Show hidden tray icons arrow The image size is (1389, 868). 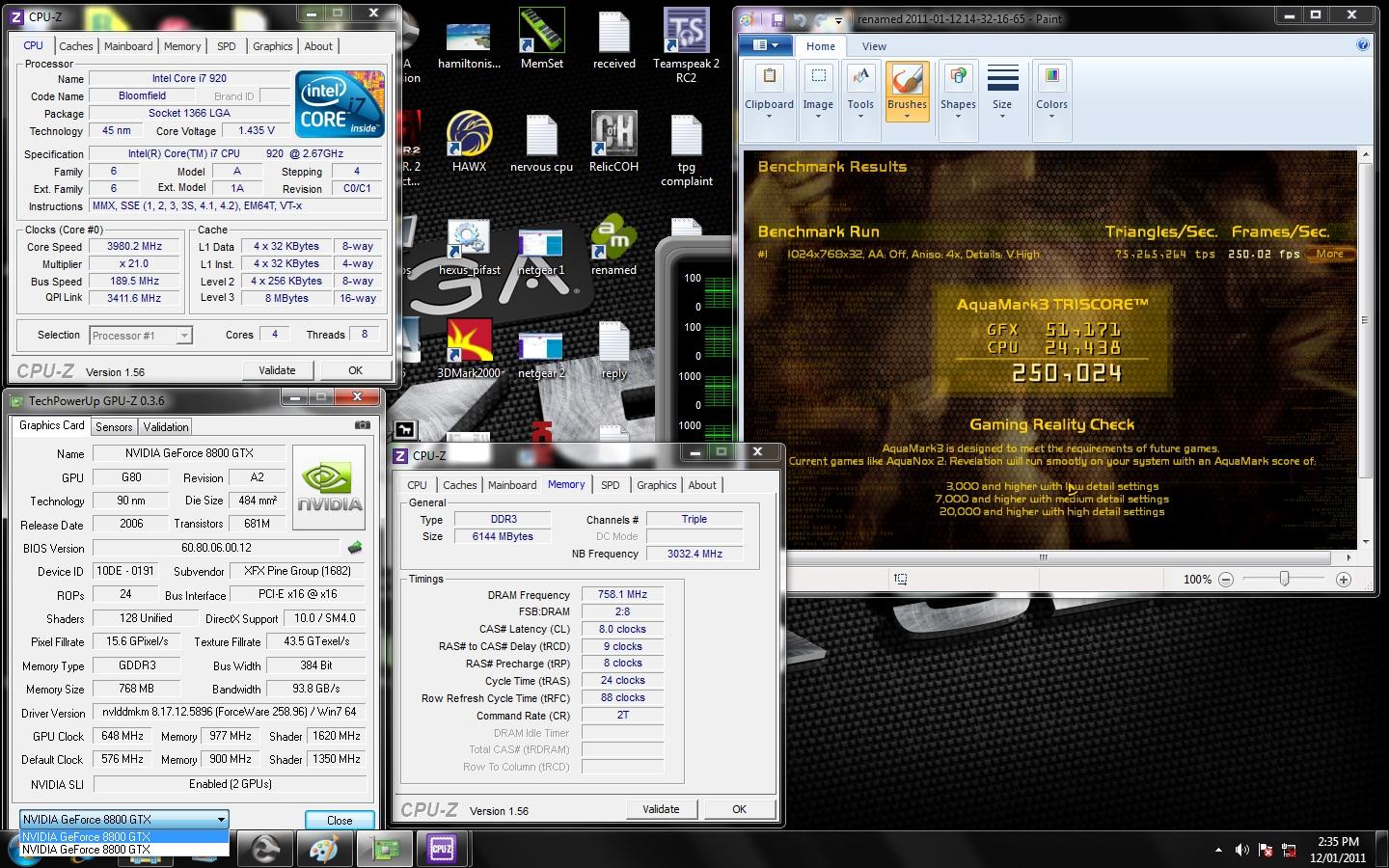pyautogui.click(x=1218, y=850)
